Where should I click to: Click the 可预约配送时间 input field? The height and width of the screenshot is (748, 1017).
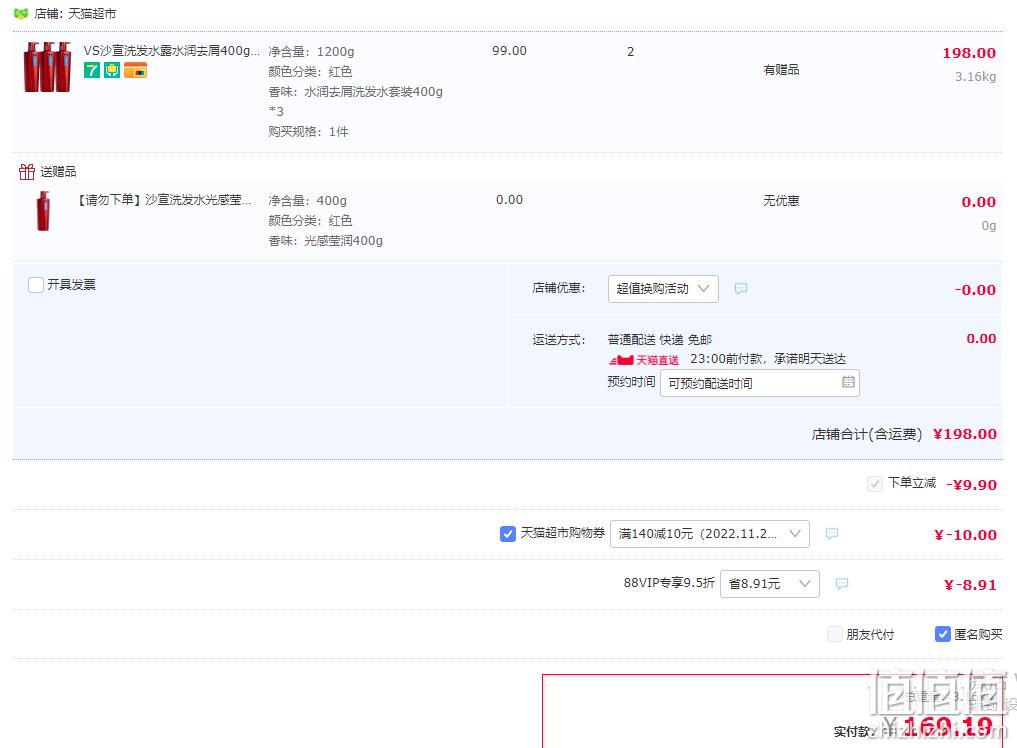click(x=760, y=383)
